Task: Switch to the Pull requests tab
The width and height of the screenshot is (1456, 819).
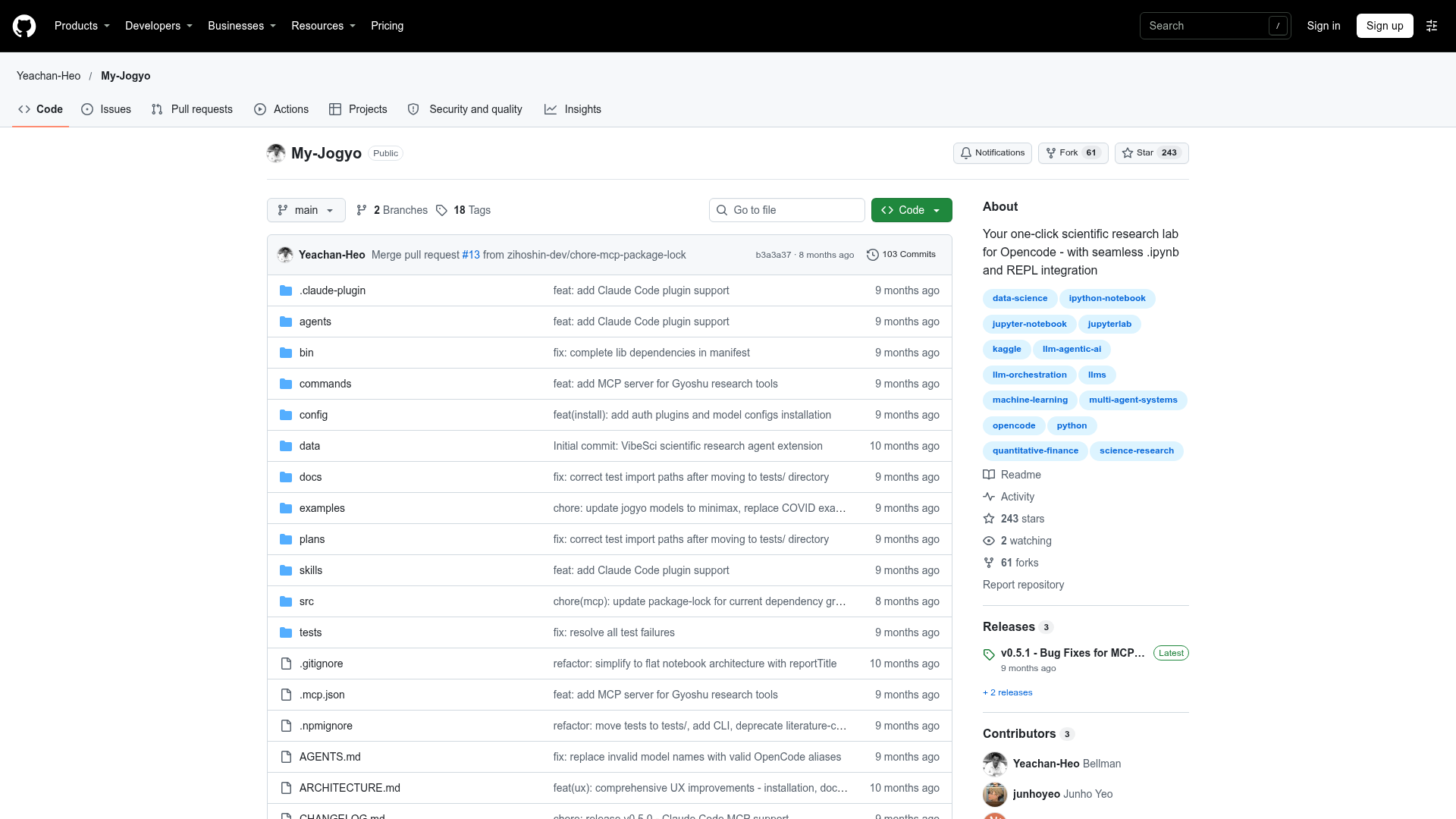Action: 192,109
